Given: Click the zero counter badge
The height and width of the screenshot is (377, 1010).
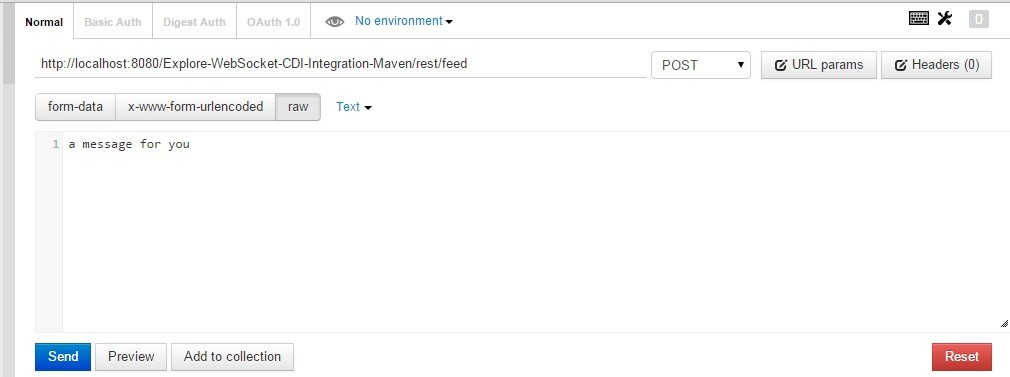Looking at the screenshot, I should [978, 19].
